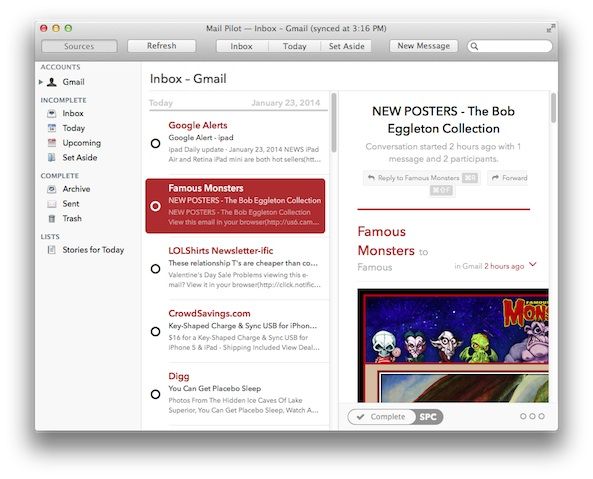Screen dimensions: 593x479
Task: Select Trash in the sidebar
Action: pyautogui.click(x=72, y=219)
